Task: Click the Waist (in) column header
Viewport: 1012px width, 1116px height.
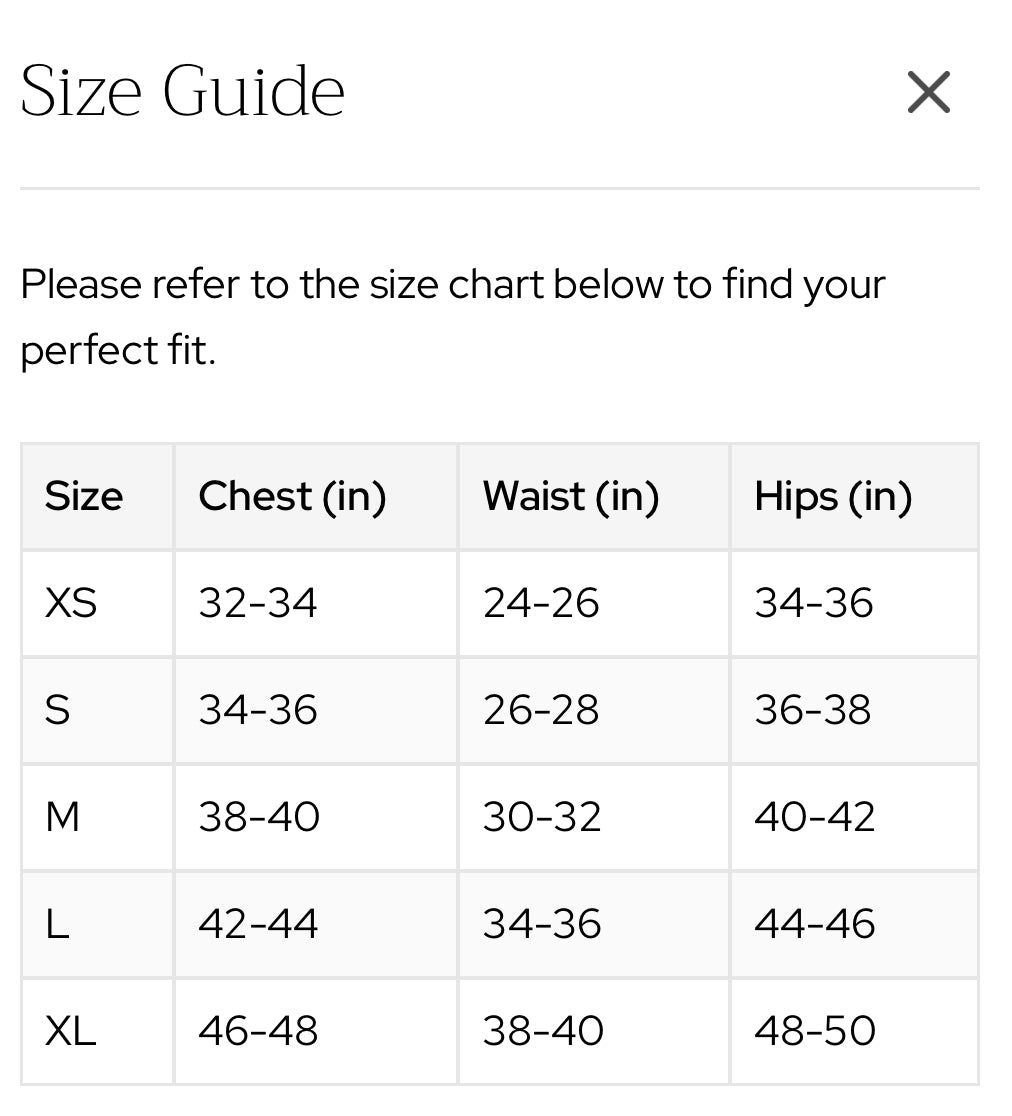Action: [x=570, y=496]
